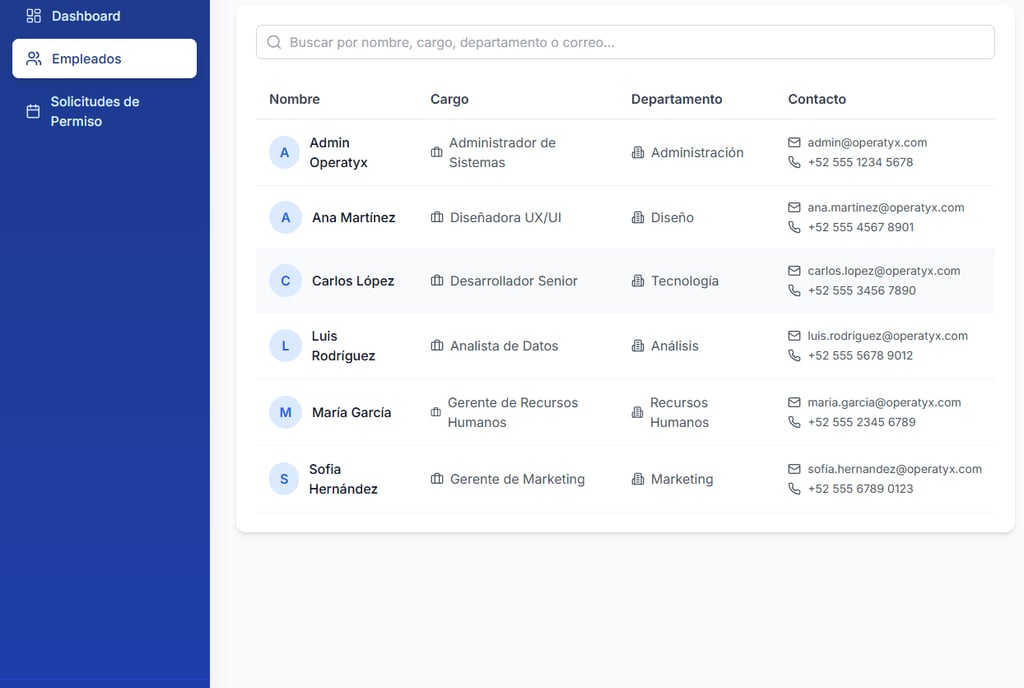
Task: Click briefcase icon beside Administrador de Sistemas
Action: point(437,152)
